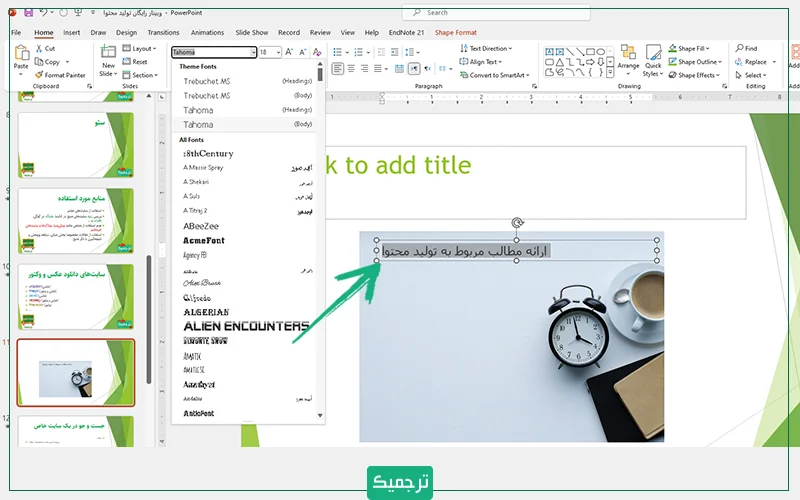The image size is (800, 500).
Task: Decrease the list indent level
Action: tap(381, 52)
